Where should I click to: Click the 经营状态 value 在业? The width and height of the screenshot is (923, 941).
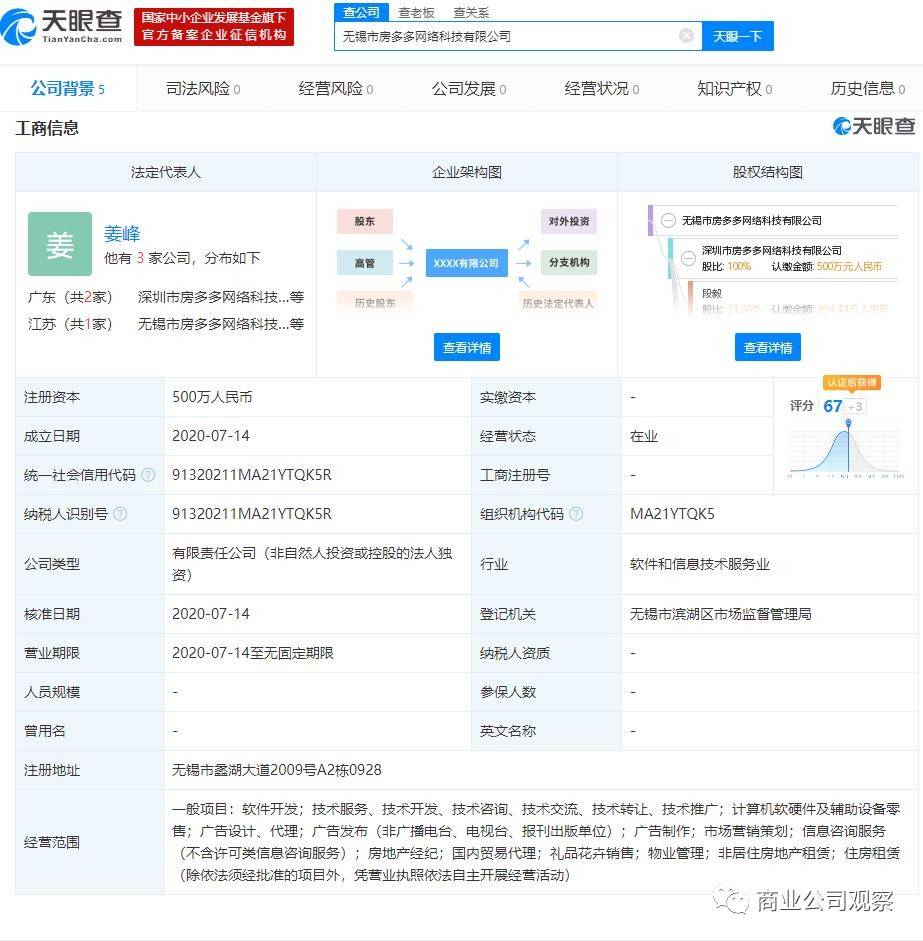click(x=644, y=436)
